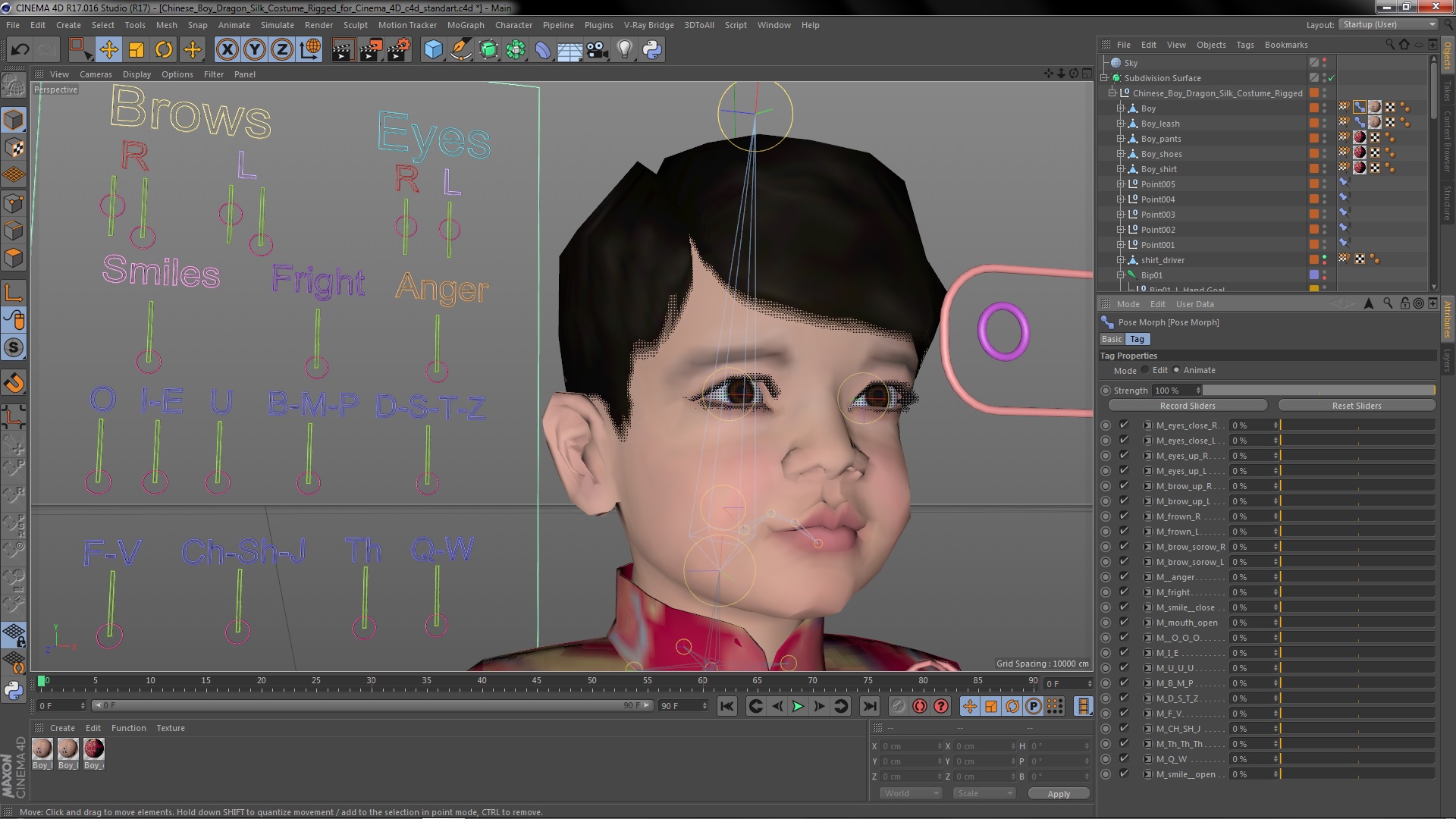Select the Animate mode radio button
Image resolution: width=1456 pixels, height=819 pixels.
(1176, 370)
